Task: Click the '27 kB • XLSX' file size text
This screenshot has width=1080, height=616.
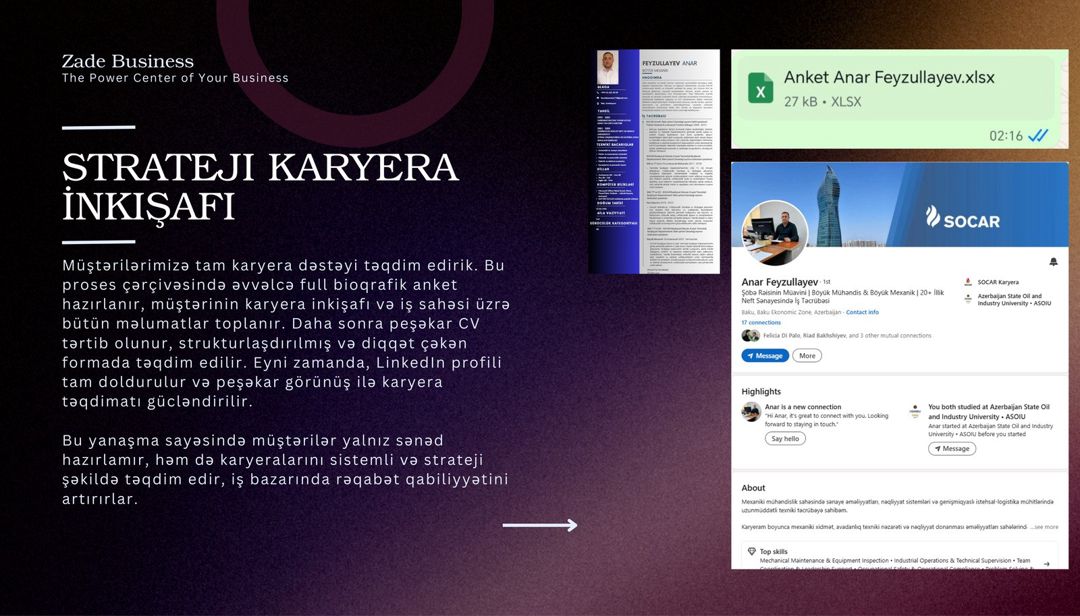Action: click(822, 102)
